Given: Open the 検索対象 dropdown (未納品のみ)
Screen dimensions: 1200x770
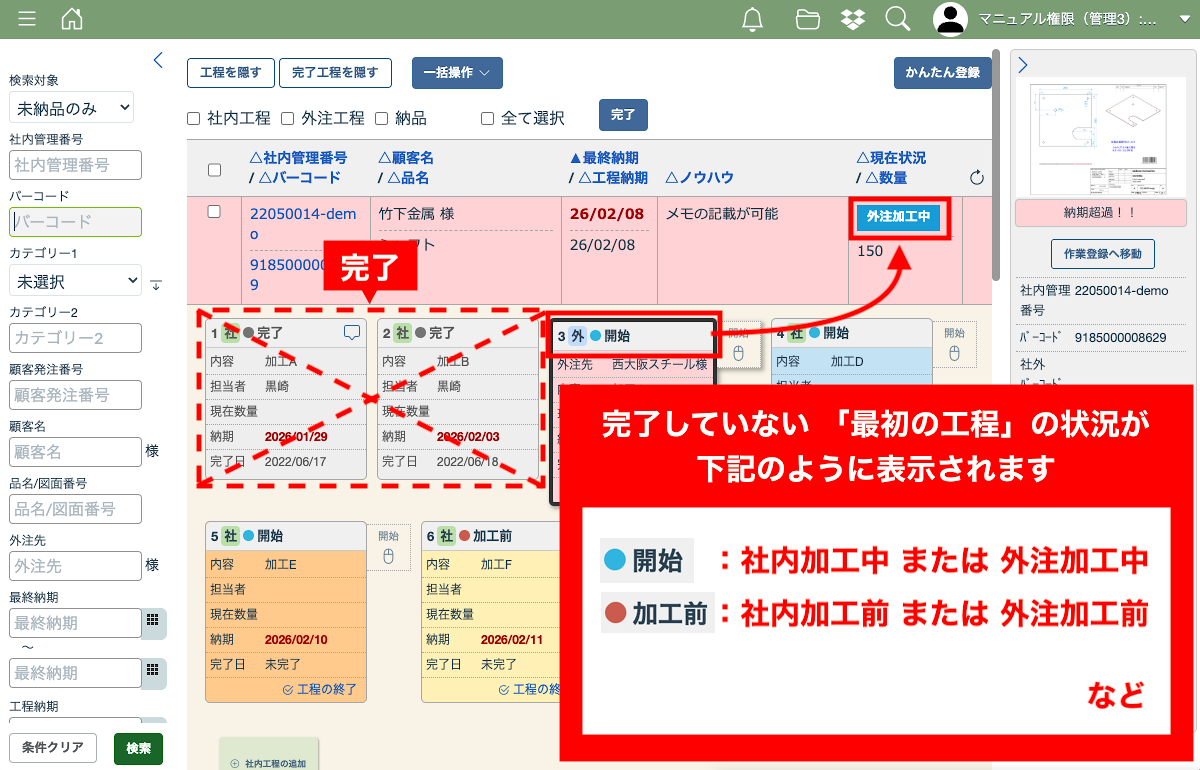Looking at the screenshot, I should (71, 107).
